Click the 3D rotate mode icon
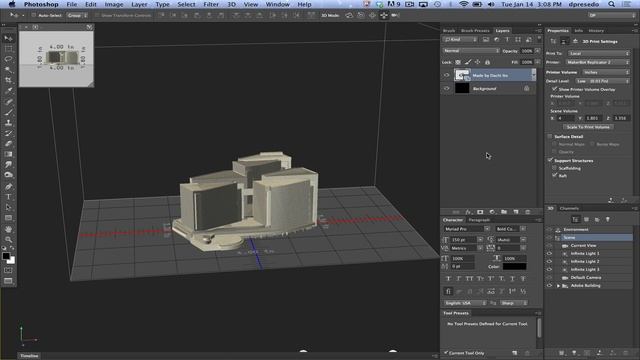640x360 pixels. pyautogui.click(x=349, y=16)
